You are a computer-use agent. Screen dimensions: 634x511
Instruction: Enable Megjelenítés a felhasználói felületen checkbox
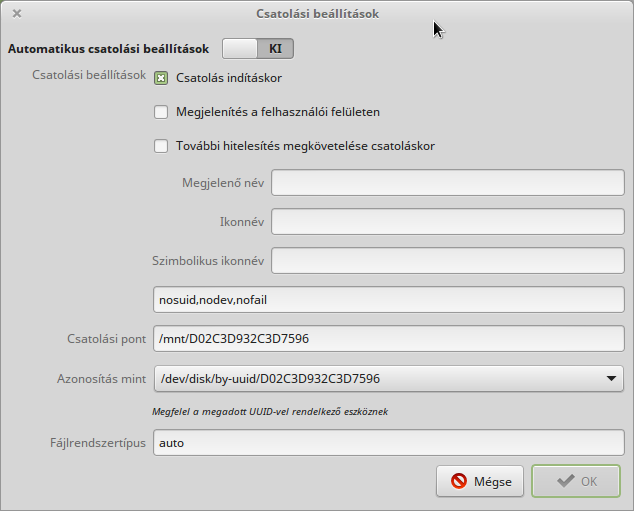(x=161, y=112)
